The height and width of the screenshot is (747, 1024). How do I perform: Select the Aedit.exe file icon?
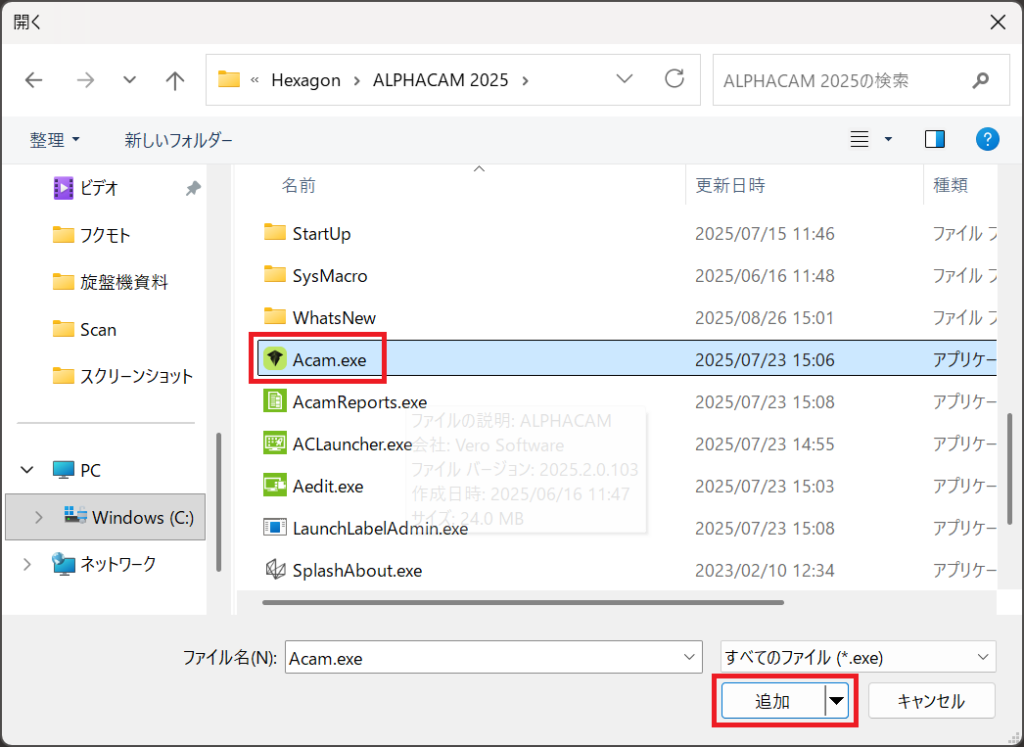tap(275, 486)
